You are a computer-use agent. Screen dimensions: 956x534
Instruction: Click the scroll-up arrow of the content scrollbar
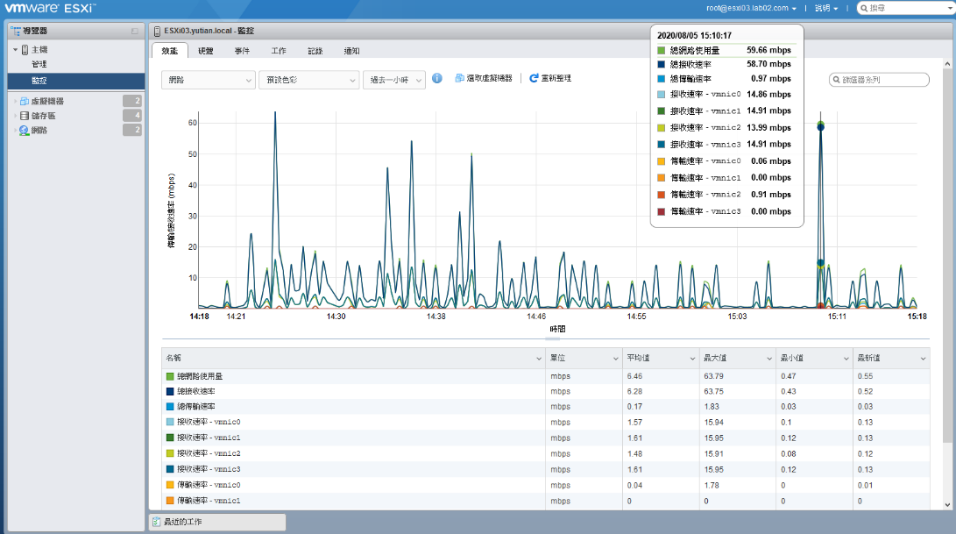click(x=947, y=64)
